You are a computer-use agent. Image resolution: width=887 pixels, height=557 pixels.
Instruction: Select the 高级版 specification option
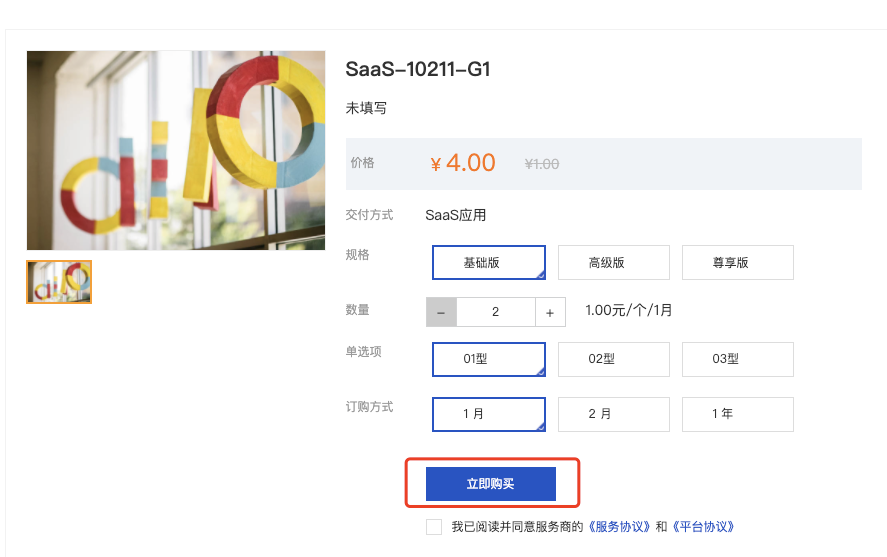(x=614, y=262)
